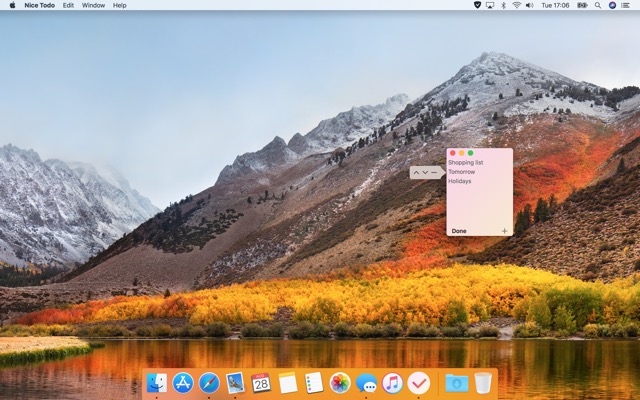Open Calendar showing 28 in the dock
The image size is (640, 400).
(x=261, y=383)
